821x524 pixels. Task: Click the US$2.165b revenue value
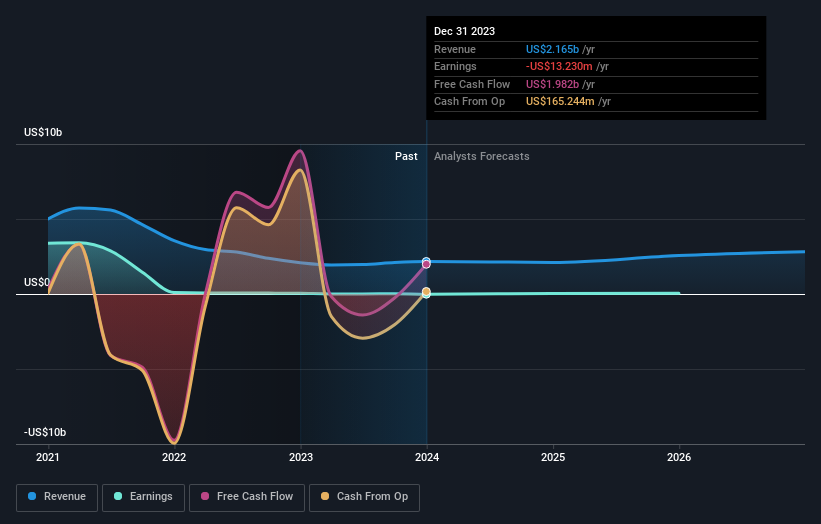(552, 49)
